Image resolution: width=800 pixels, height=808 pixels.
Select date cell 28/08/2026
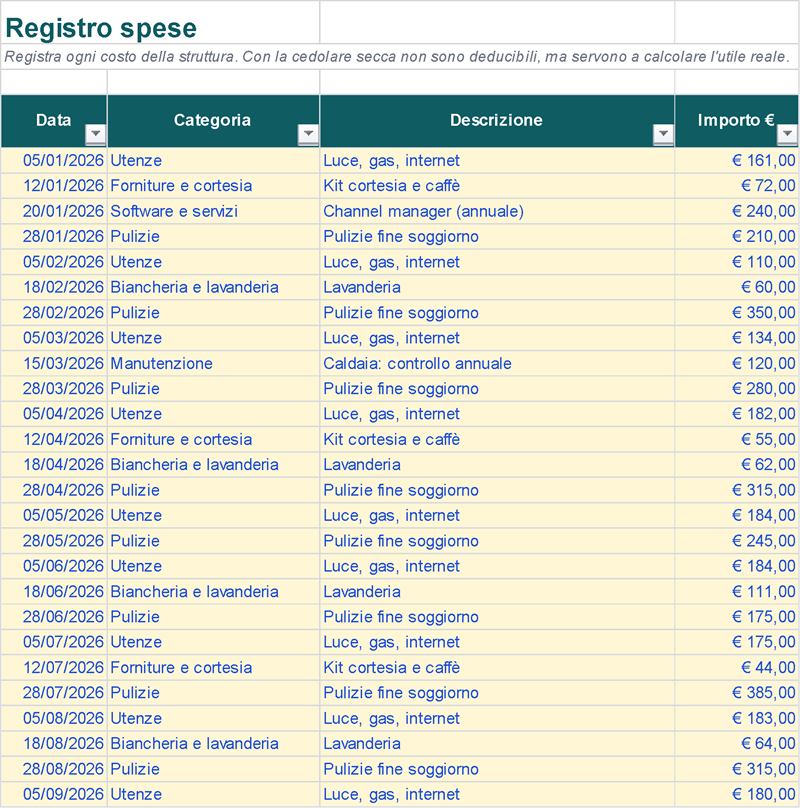click(54, 769)
